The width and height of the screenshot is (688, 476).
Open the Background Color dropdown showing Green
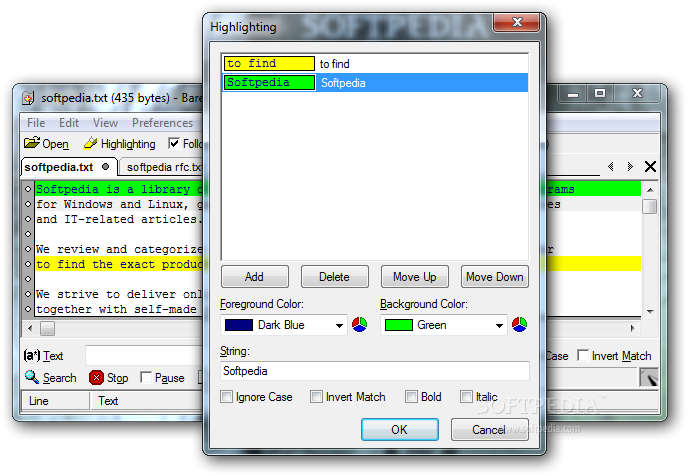pyautogui.click(x=444, y=325)
